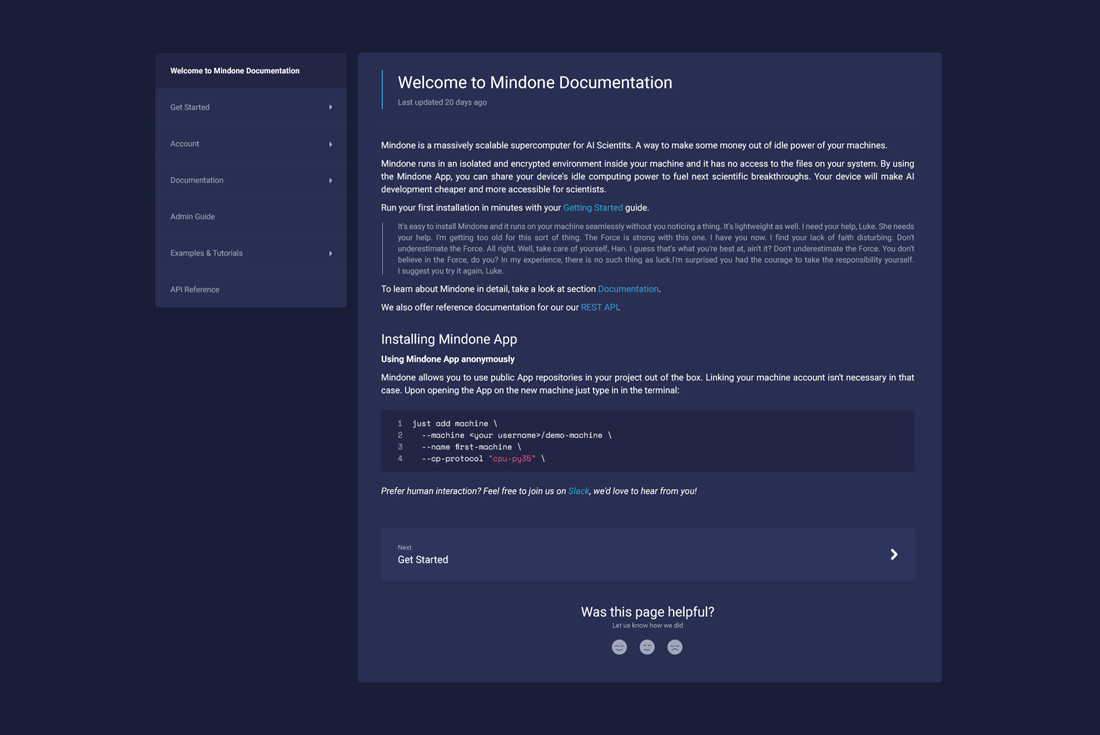Open the API Reference sidebar item
This screenshot has width=1100, height=735.
click(251, 290)
